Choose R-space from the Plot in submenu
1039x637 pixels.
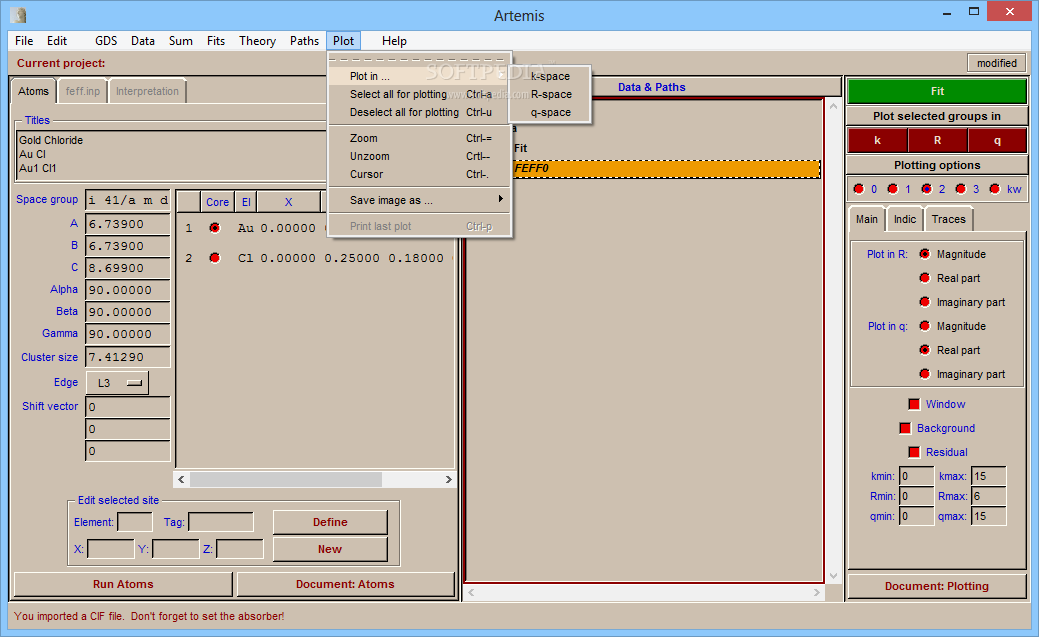(550, 94)
